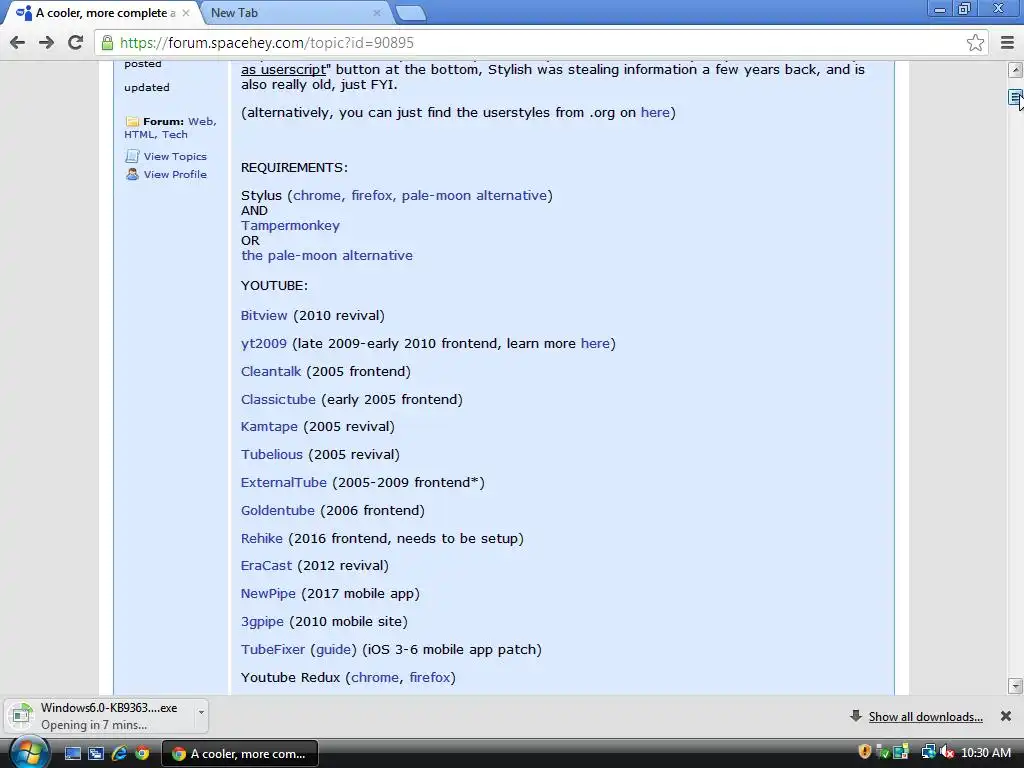This screenshot has height=768, width=1024.
Task: Open the Chrome hamburger menu
Action: click(1007, 42)
